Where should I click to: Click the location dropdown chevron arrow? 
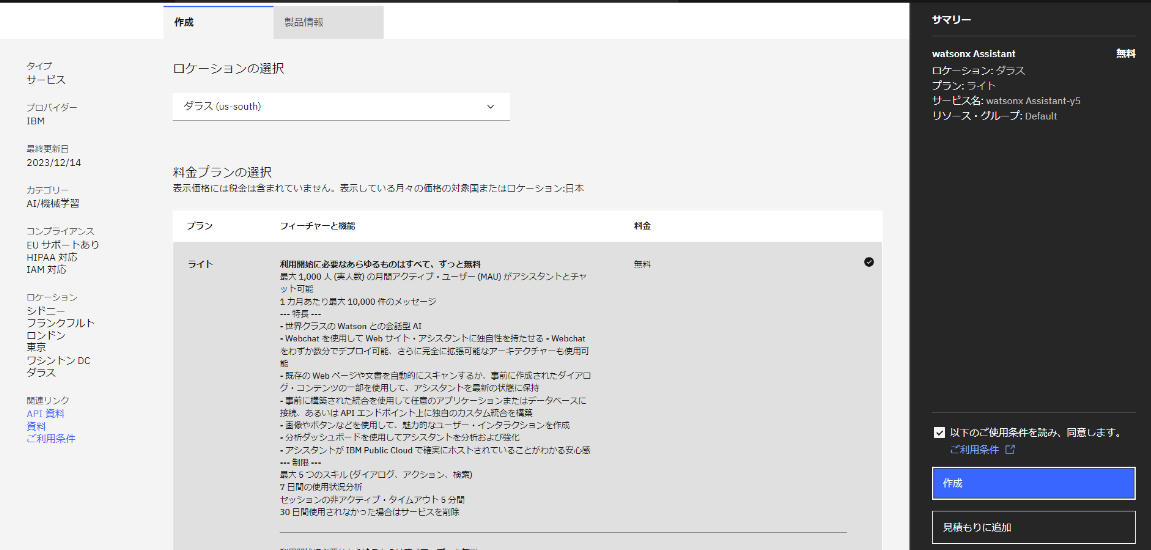click(490, 106)
